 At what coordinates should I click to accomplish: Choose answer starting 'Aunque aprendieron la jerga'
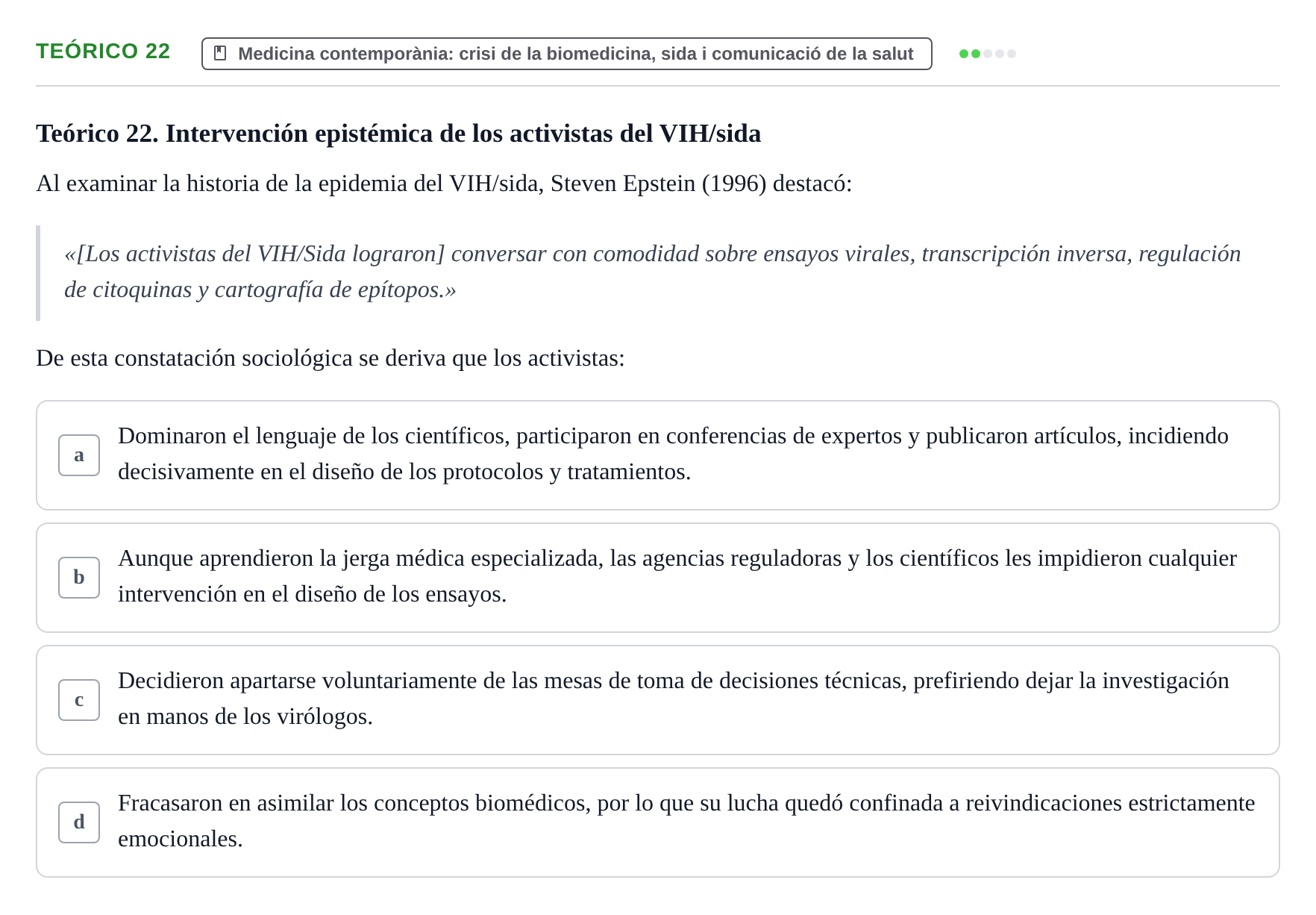(x=658, y=578)
